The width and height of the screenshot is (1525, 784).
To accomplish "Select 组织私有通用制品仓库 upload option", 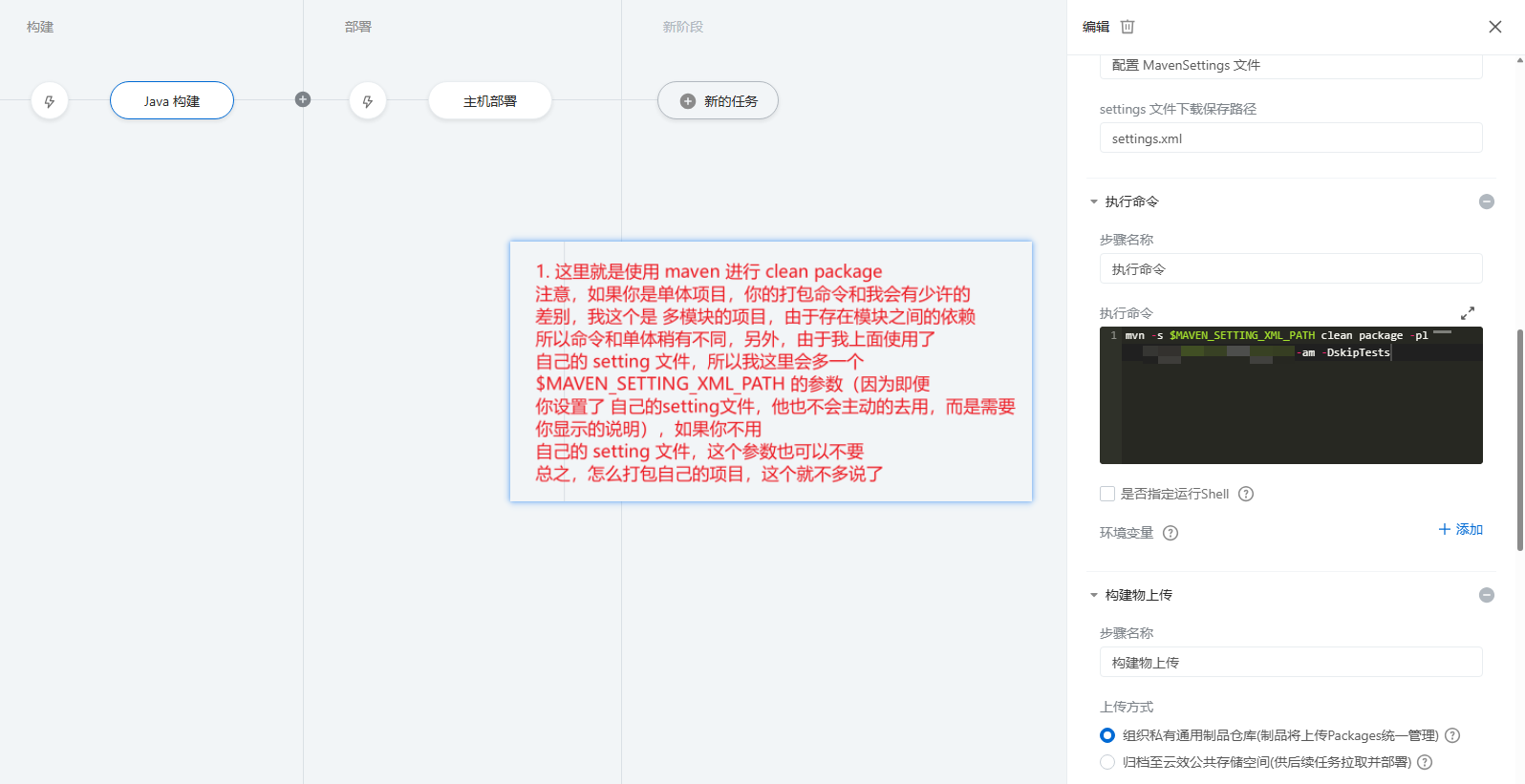I will coord(1107,735).
